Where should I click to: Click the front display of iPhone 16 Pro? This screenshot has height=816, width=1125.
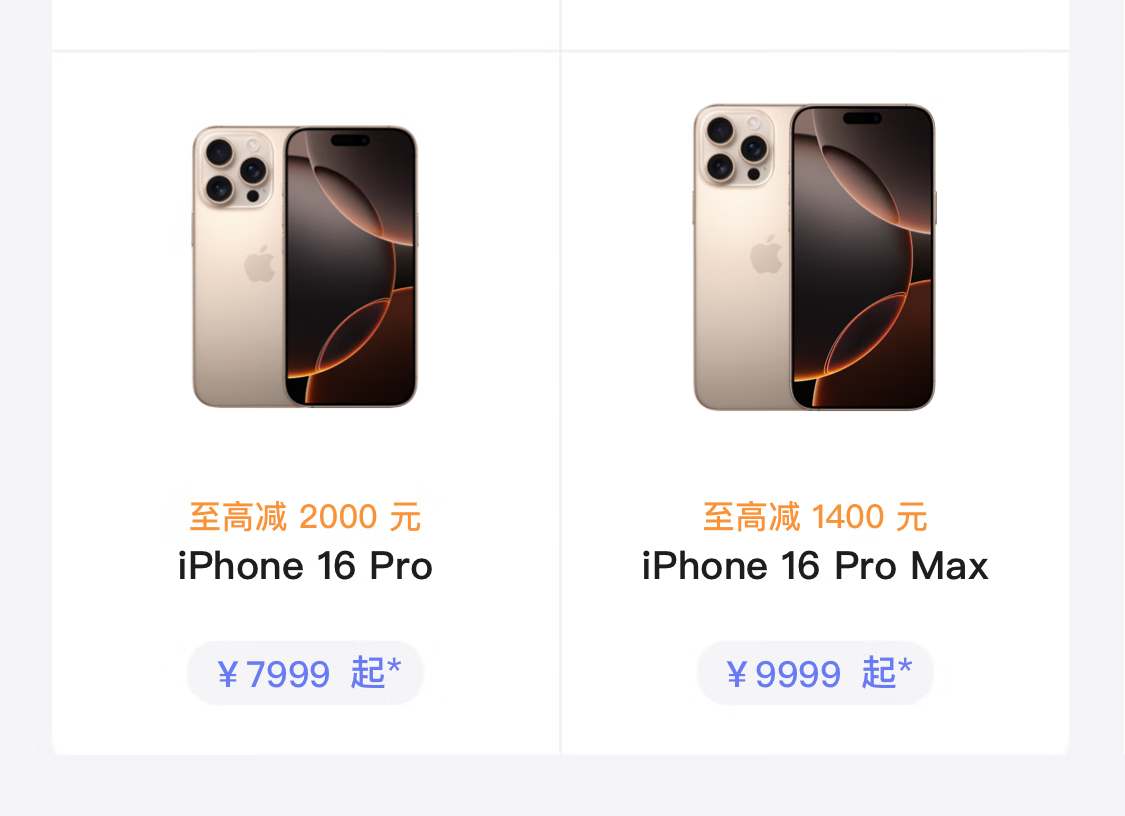[351, 266]
